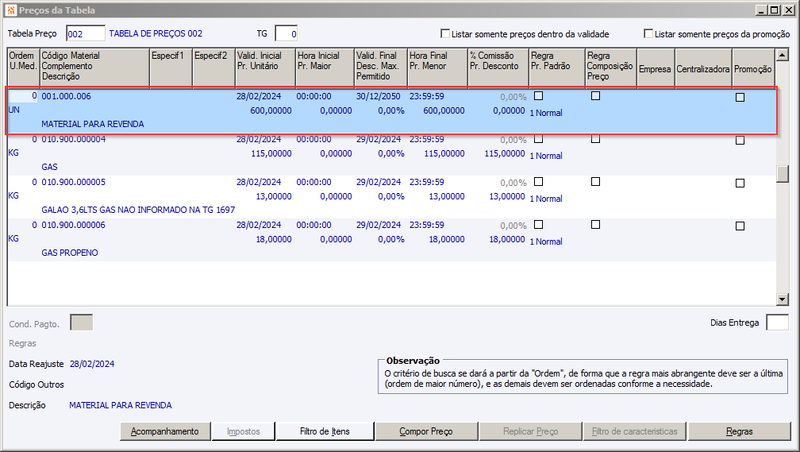Select the GALAO 3,6LTS GAS row
Image resolution: width=800 pixels, height=452 pixels.
(391, 196)
